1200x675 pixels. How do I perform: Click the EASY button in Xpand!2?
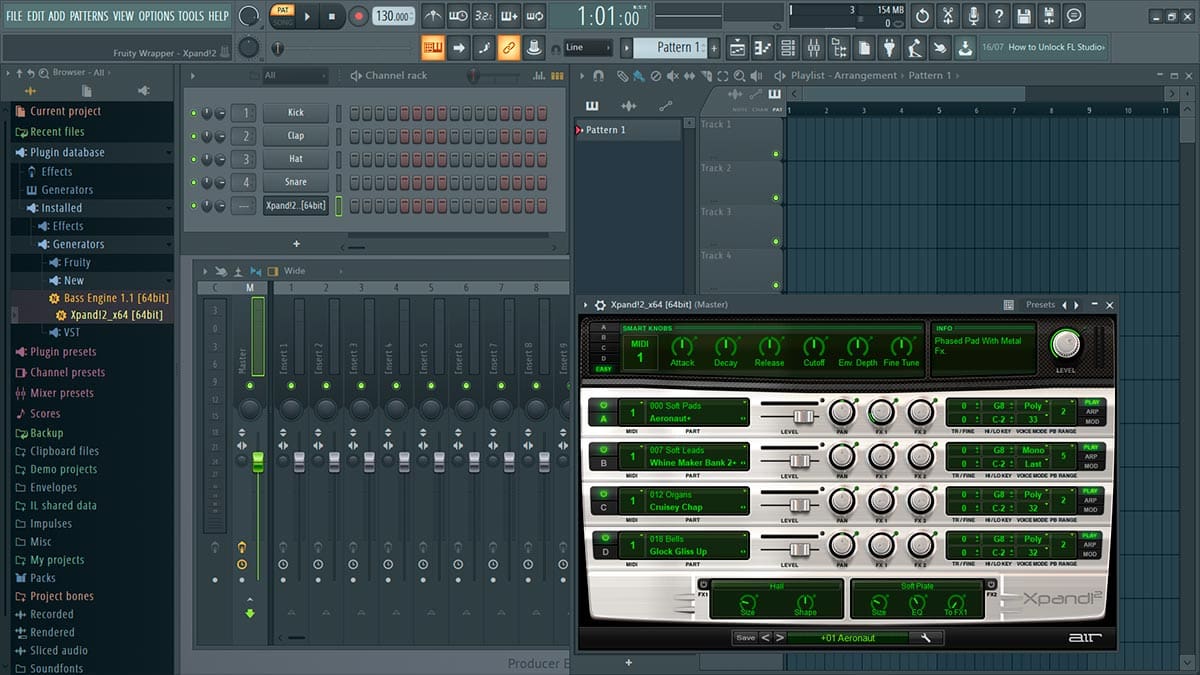point(603,369)
